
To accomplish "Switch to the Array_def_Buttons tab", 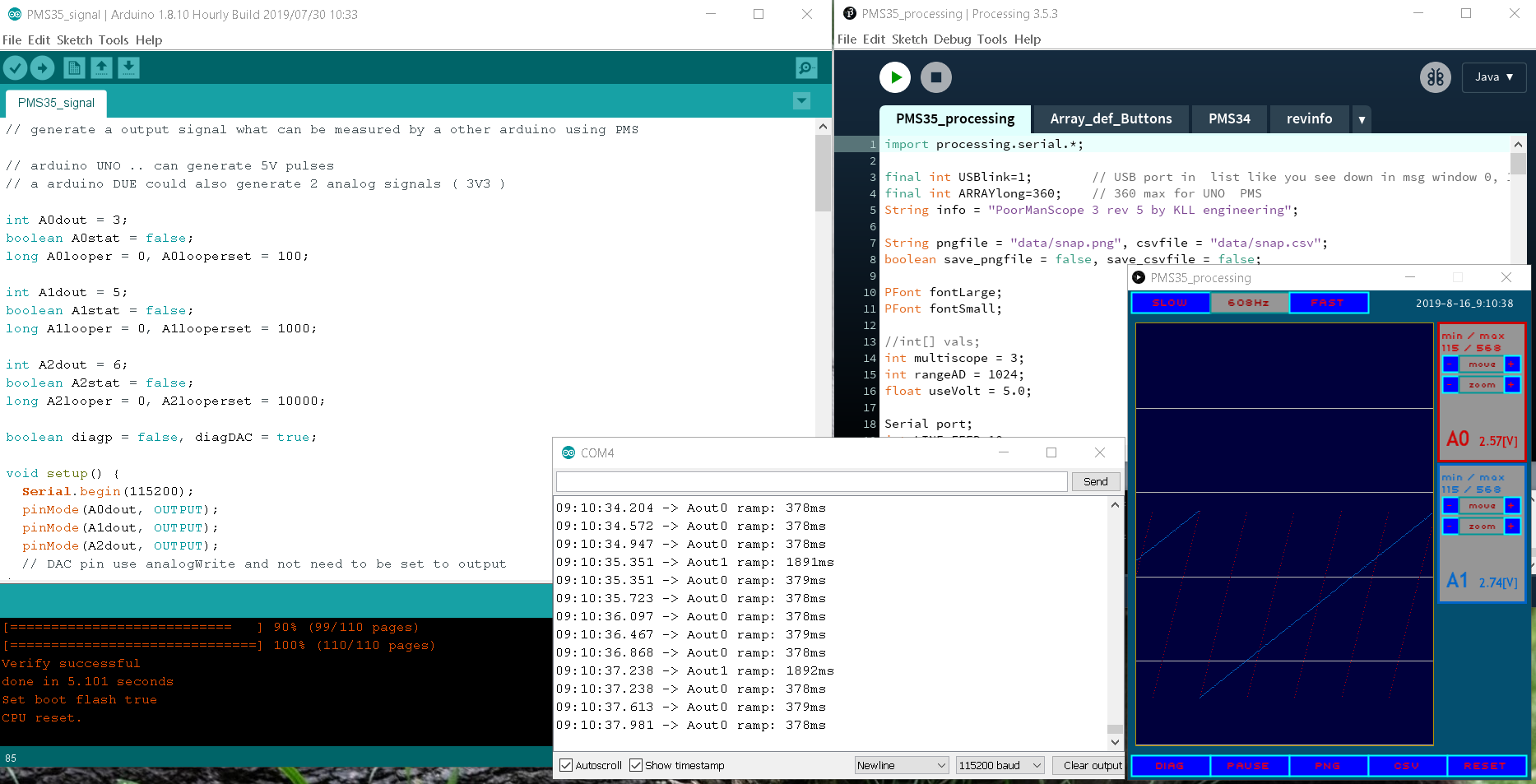I will [1111, 118].
